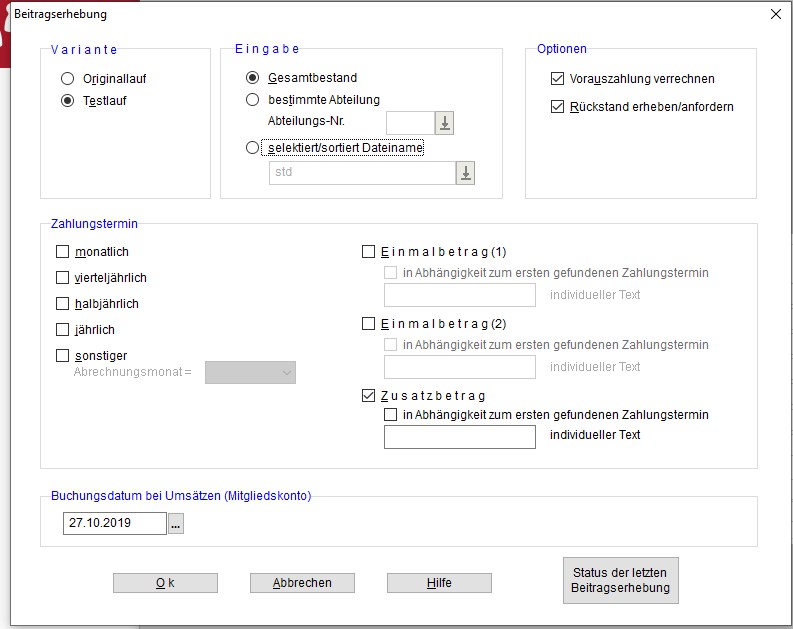Open Hilfe for this dialog
The height and width of the screenshot is (629, 793).
pos(439,583)
